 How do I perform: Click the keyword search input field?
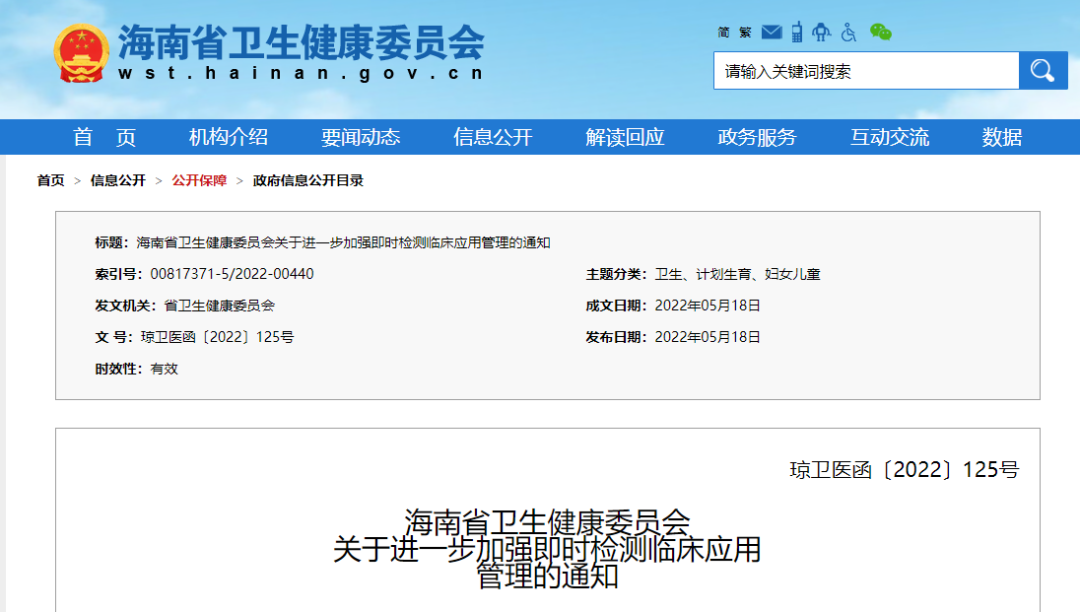[865, 71]
